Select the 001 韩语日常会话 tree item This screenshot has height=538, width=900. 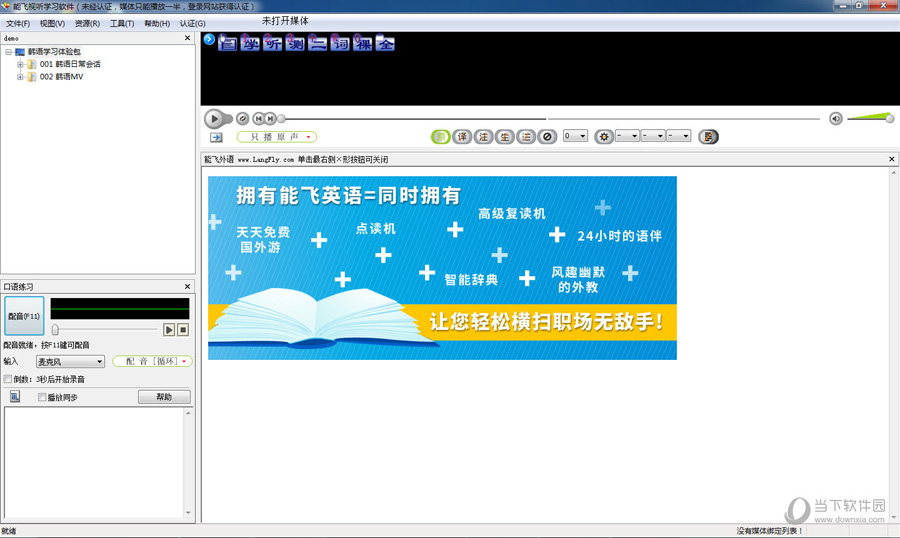coord(70,64)
